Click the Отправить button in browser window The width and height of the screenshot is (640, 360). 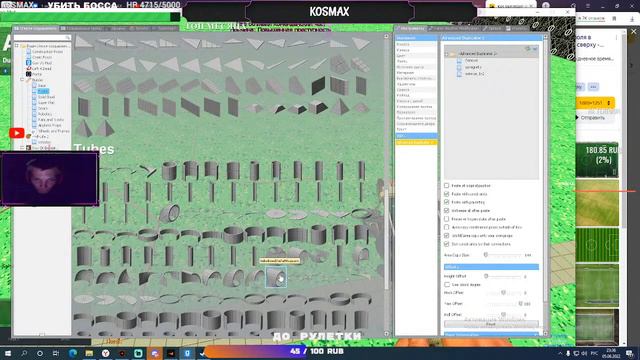click(x=593, y=118)
